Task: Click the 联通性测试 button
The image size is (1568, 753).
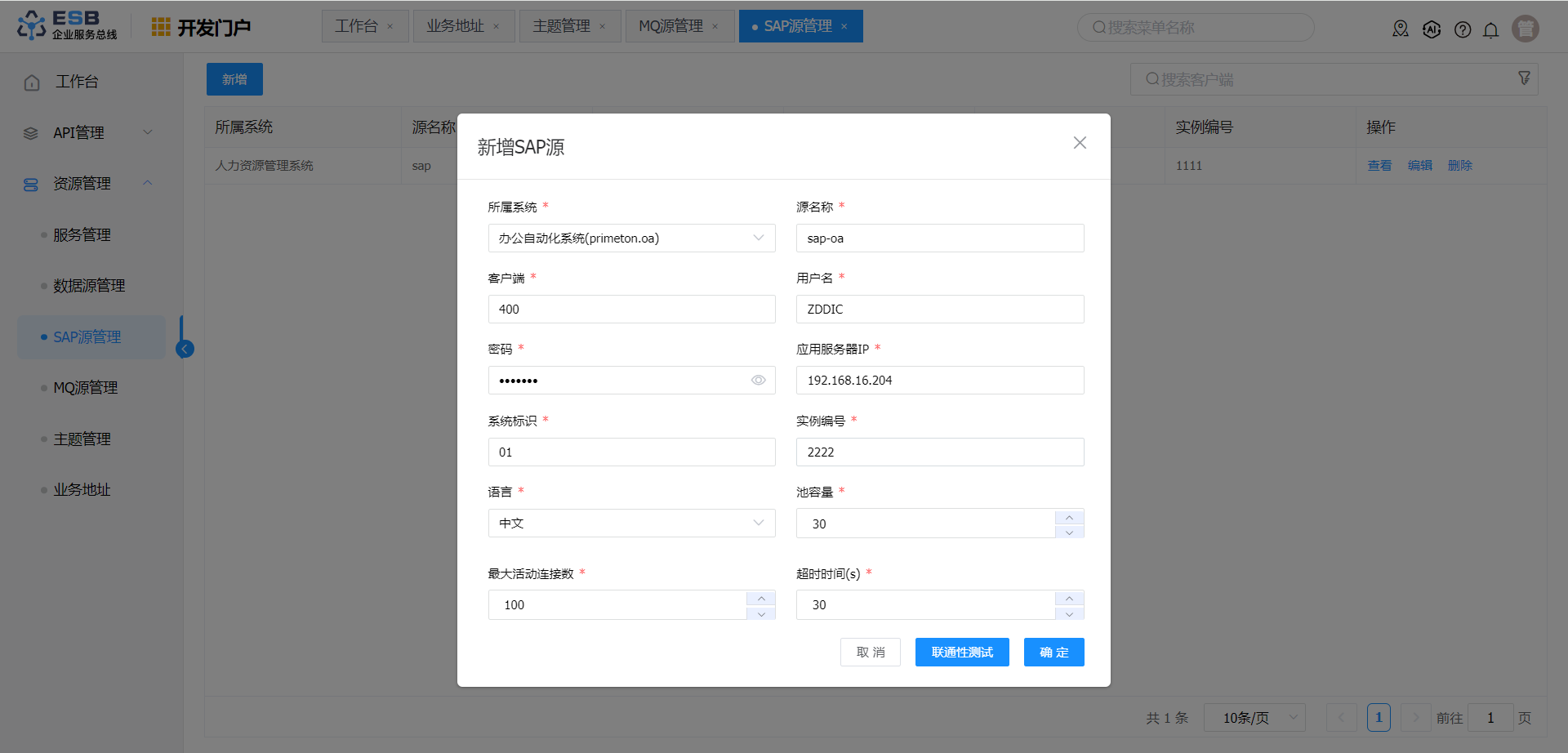Action: pos(962,653)
